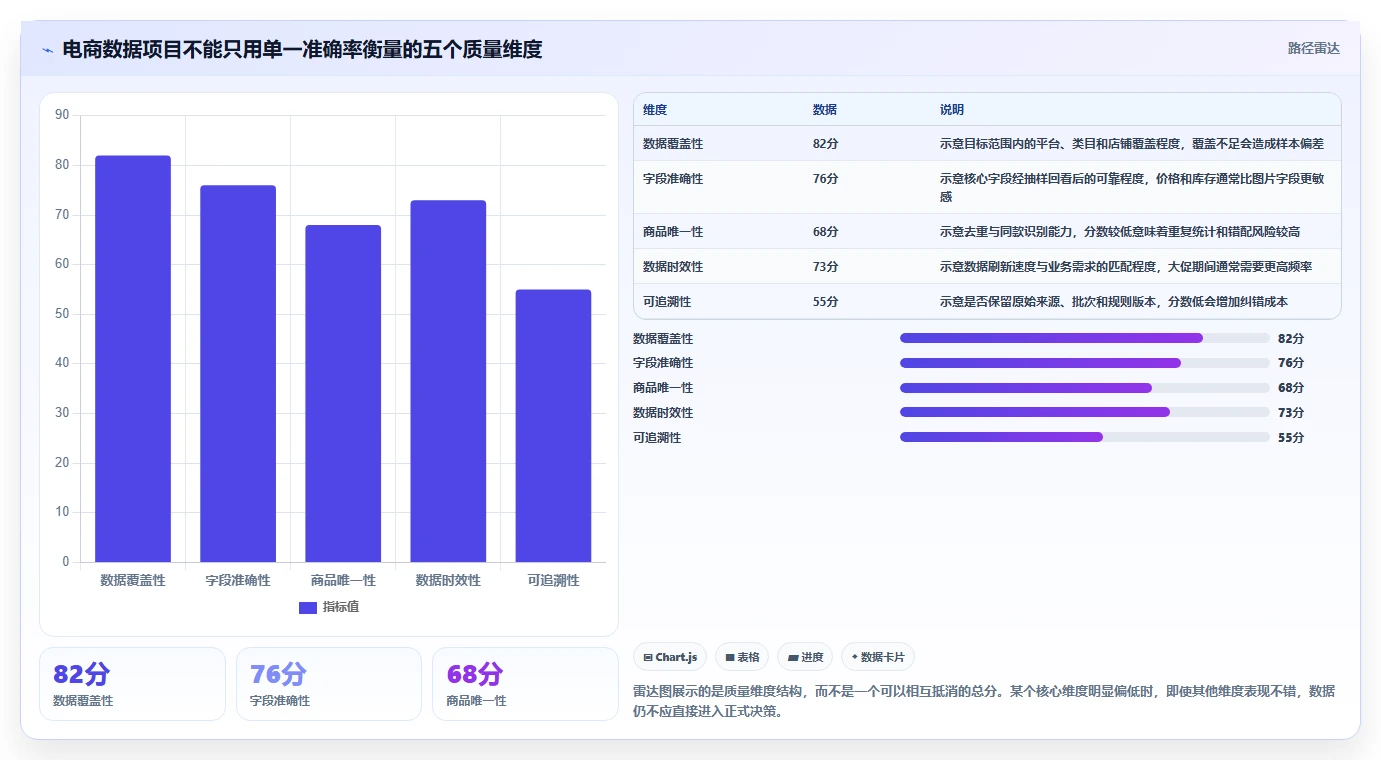The image size is (1381, 760).
Task: Click the 数据时效性 x-axis label under the chart
Action: pyautogui.click(x=448, y=580)
